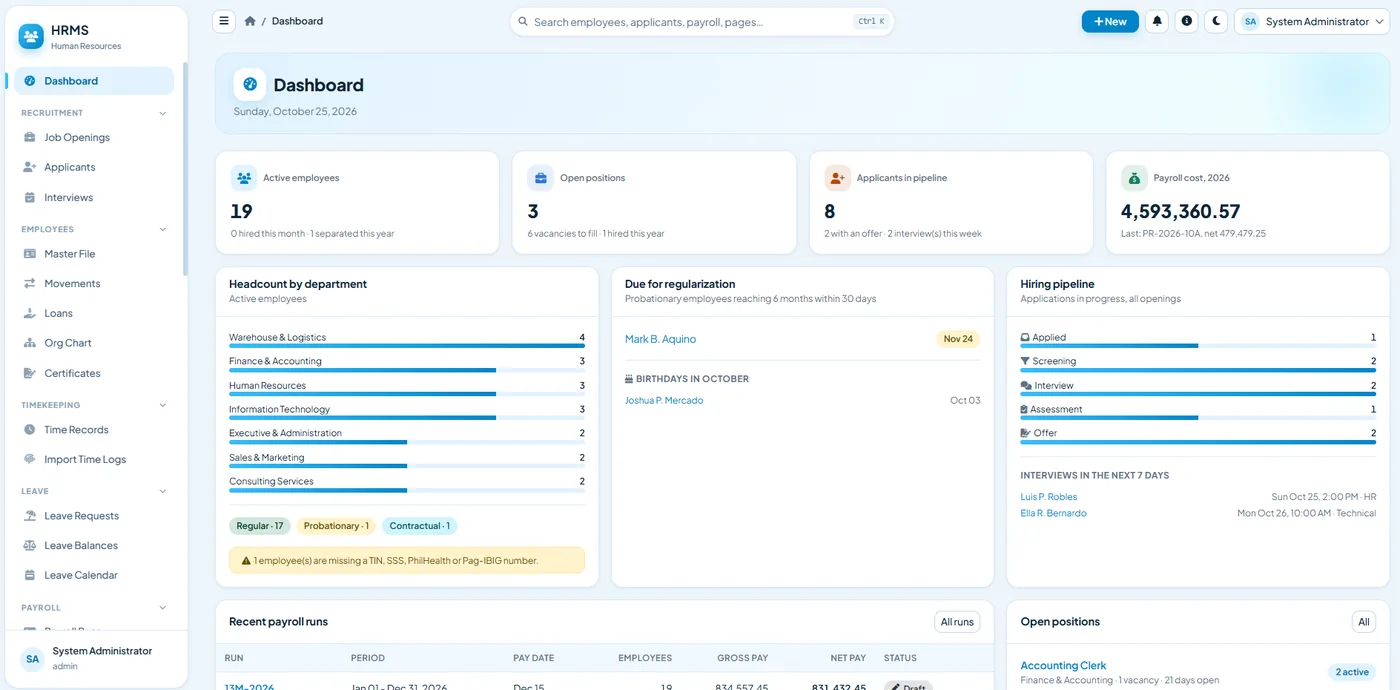Click the Dashboard breadcrumb text
The height and width of the screenshot is (690, 1400).
tap(297, 21)
